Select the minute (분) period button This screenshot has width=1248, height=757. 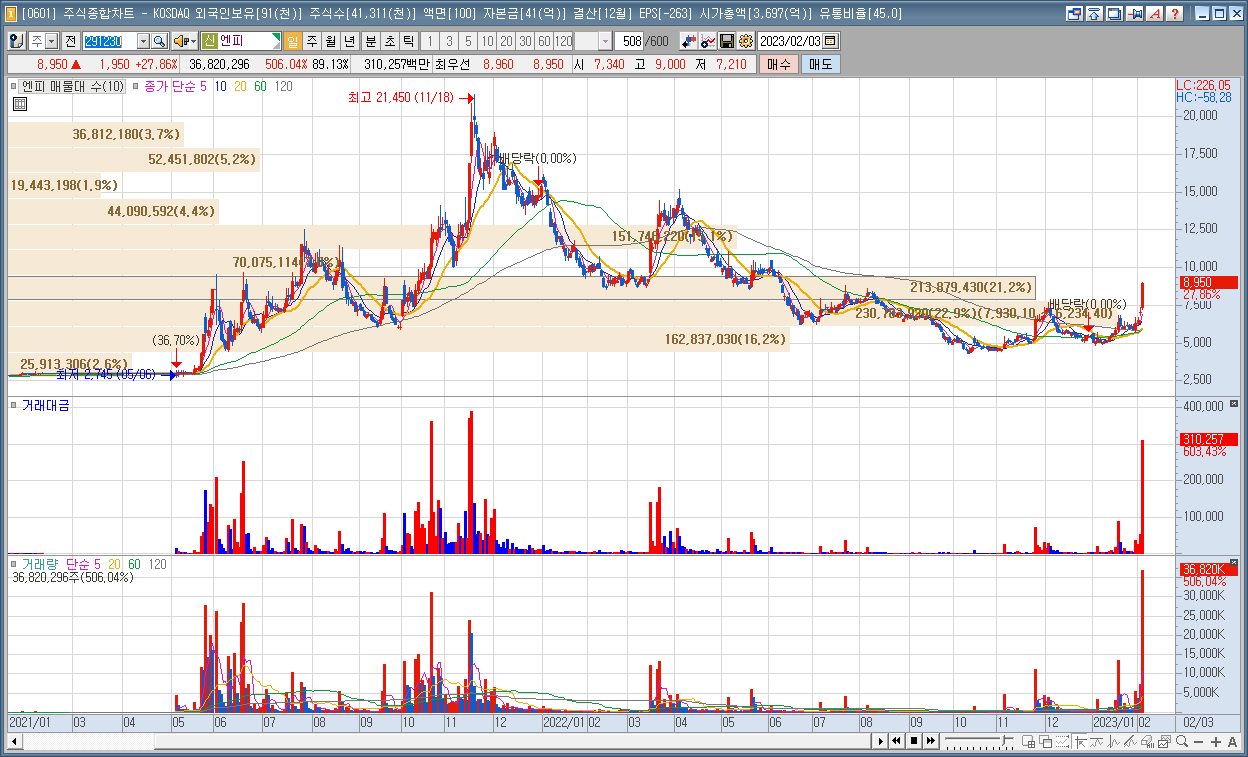370,41
